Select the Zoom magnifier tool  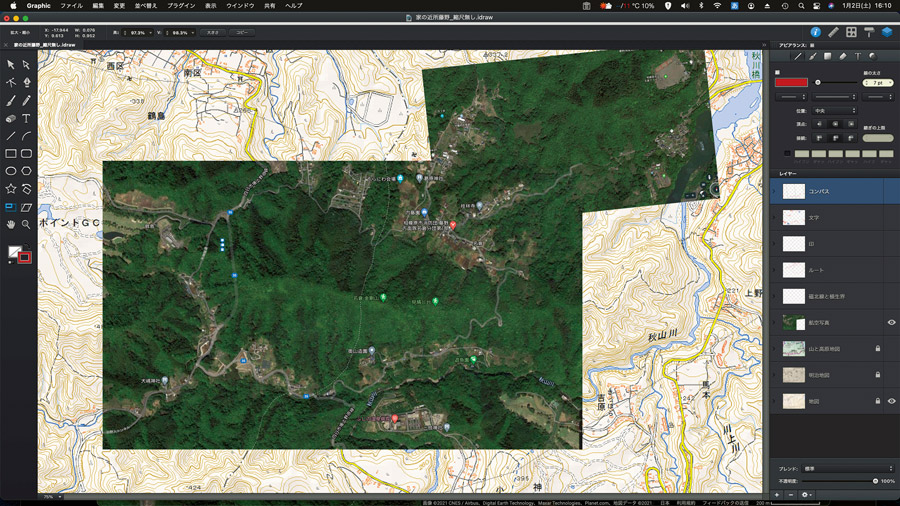(26, 224)
